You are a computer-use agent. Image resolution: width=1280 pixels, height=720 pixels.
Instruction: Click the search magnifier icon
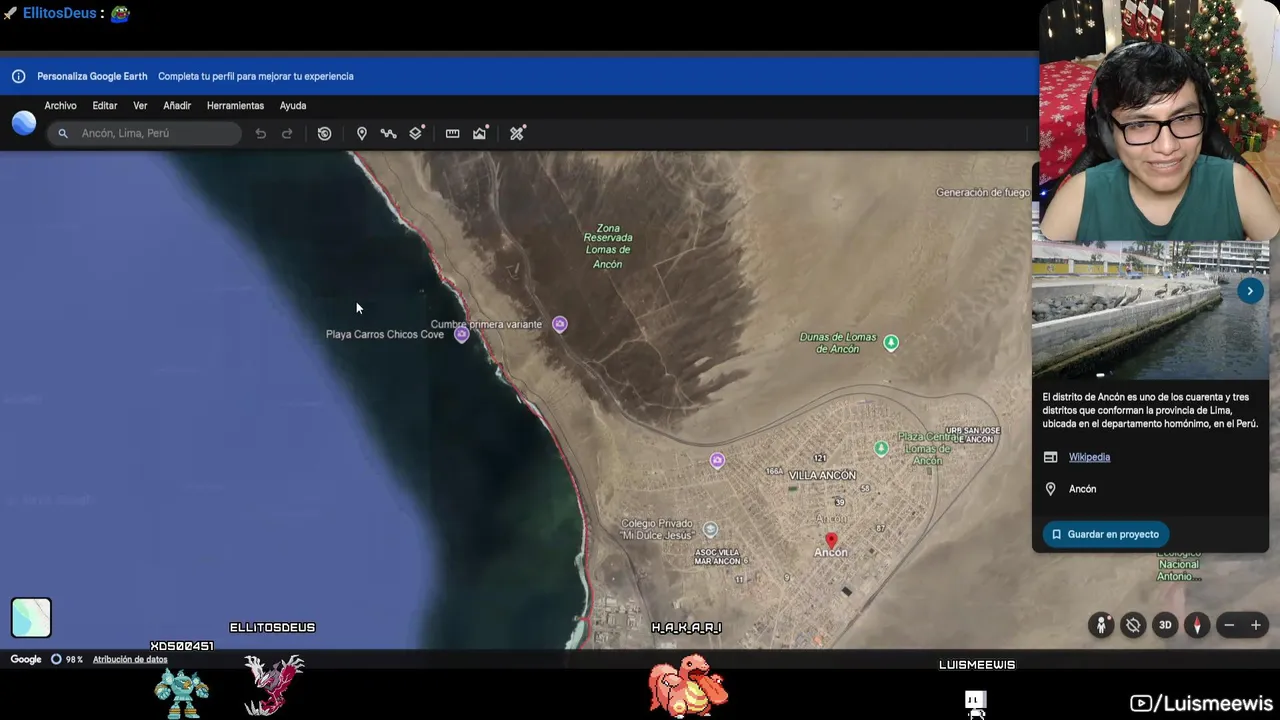tap(63, 133)
